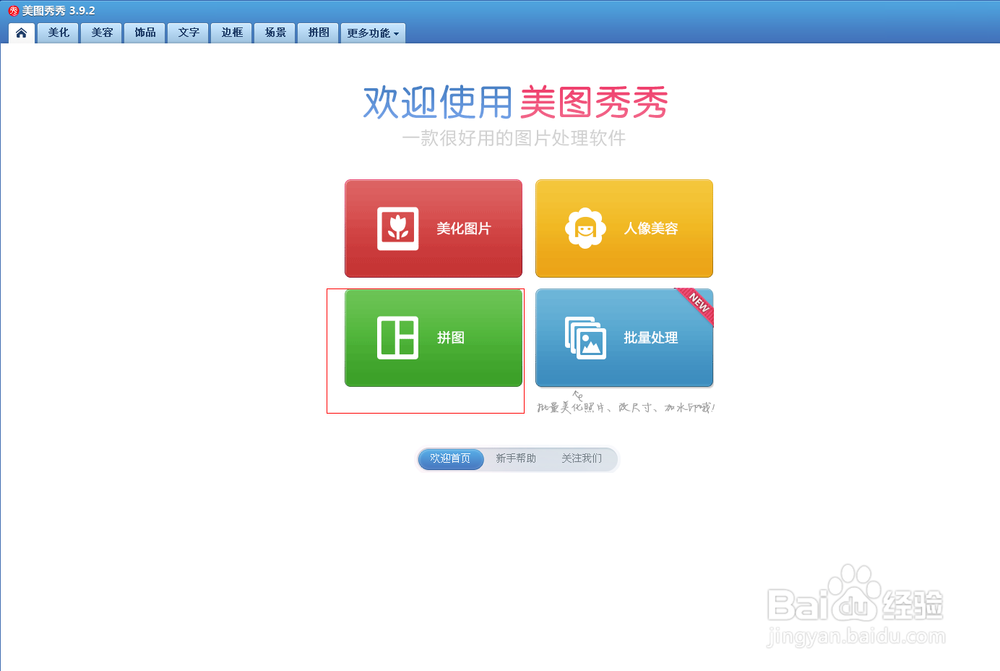Click the blue 批量处理 tile
This screenshot has width=1000, height=671.
(624, 337)
